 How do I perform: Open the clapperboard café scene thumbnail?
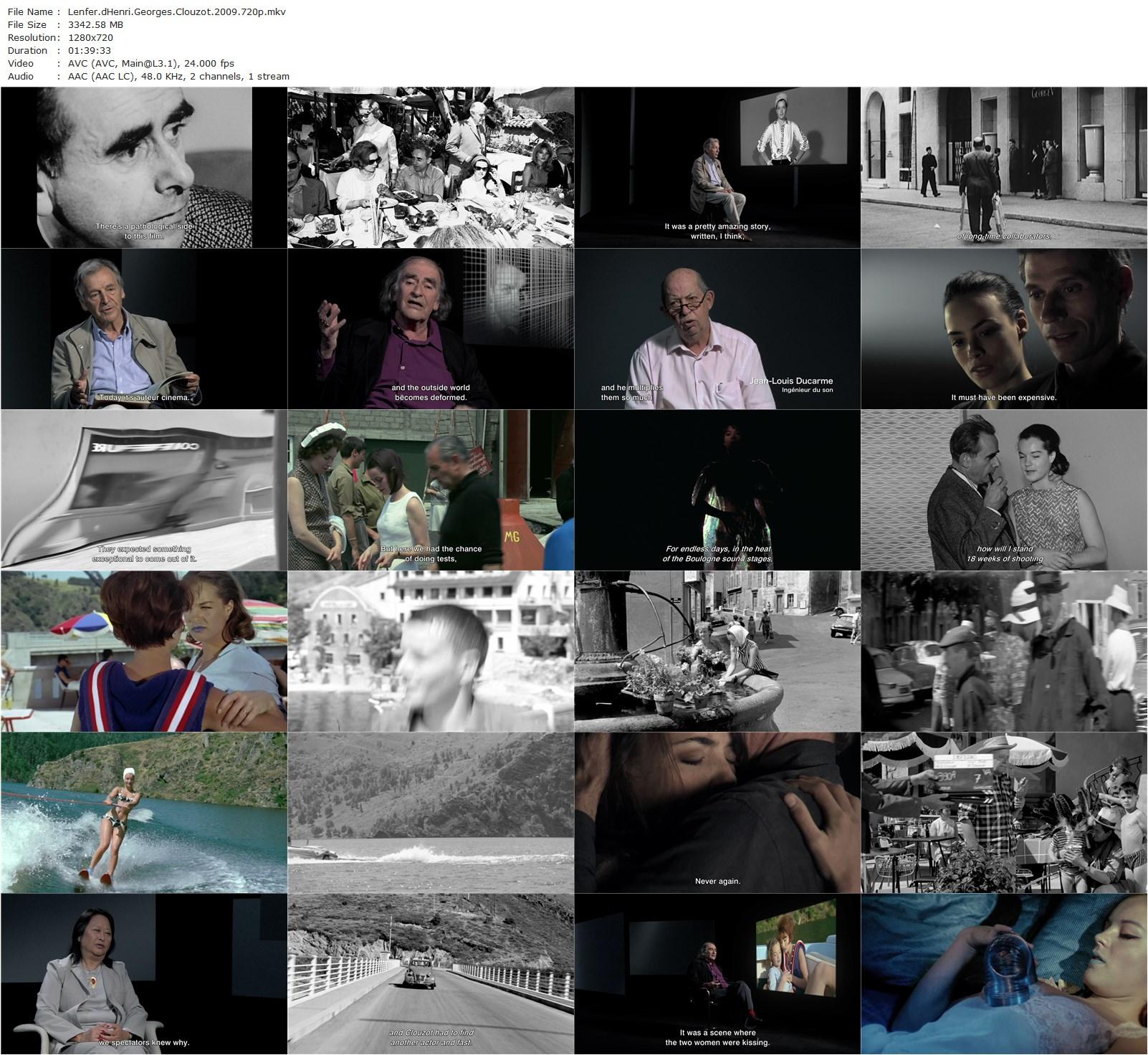pos(1004,813)
